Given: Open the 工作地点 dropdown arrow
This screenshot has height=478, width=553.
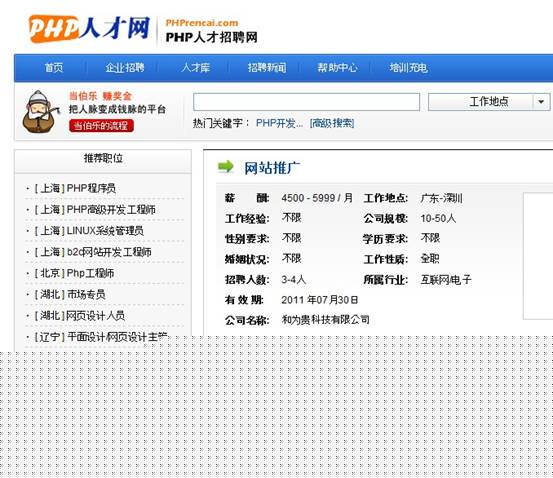Looking at the screenshot, I should (x=541, y=102).
